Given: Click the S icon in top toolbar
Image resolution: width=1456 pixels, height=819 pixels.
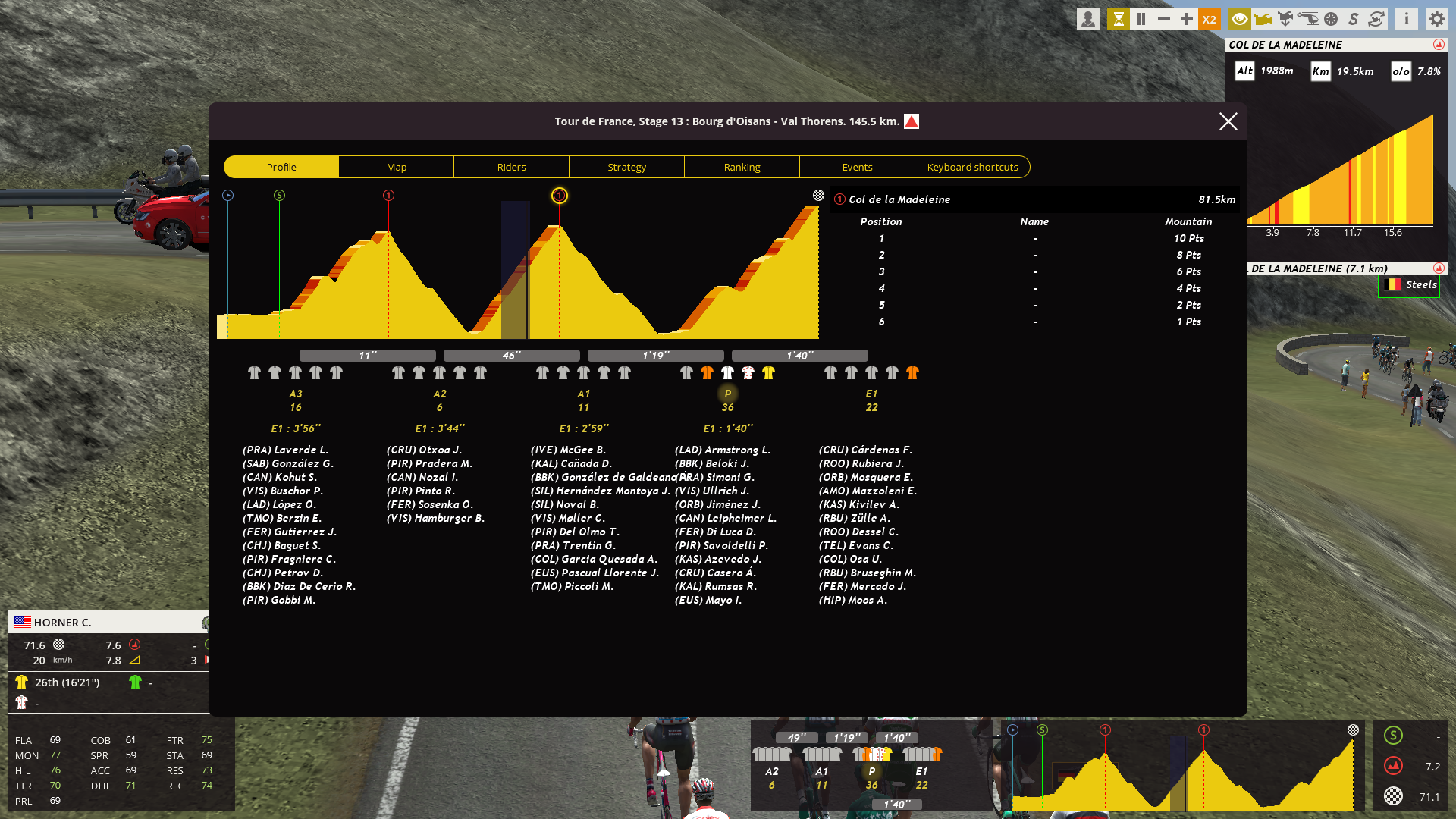Looking at the screenshot, I should [1354, 19].
